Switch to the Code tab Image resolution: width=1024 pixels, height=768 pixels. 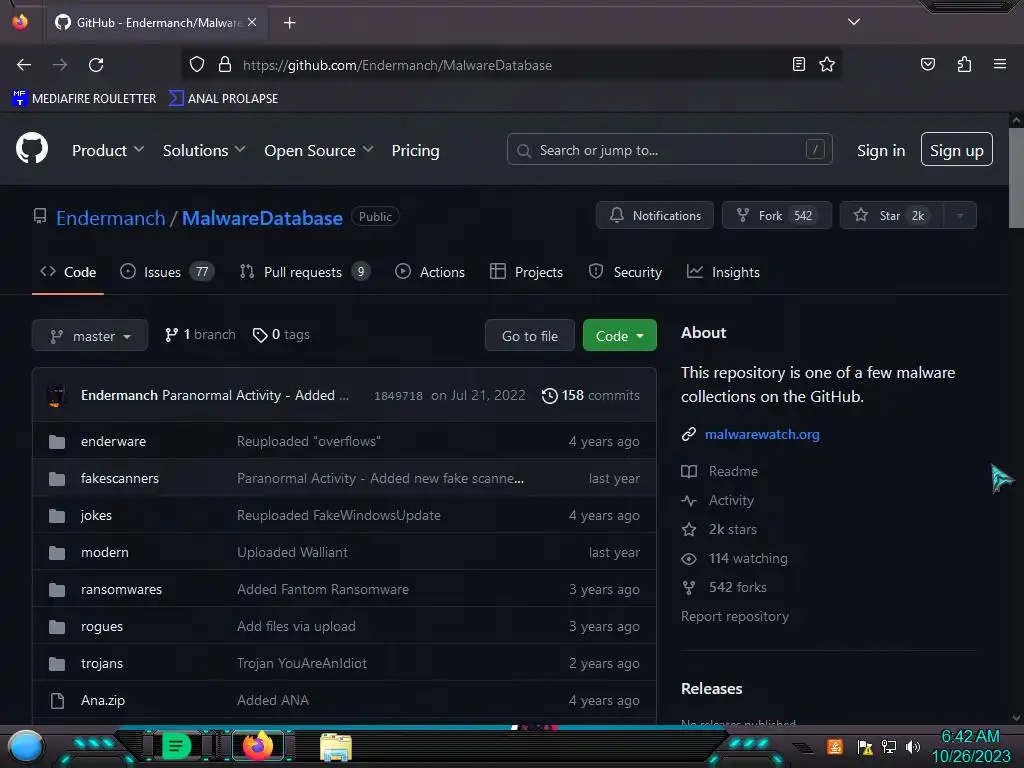pos(68,272)
